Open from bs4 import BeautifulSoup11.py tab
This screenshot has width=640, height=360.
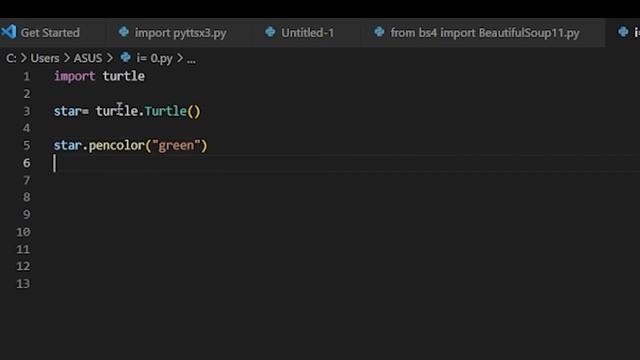(x=485, y=33)
